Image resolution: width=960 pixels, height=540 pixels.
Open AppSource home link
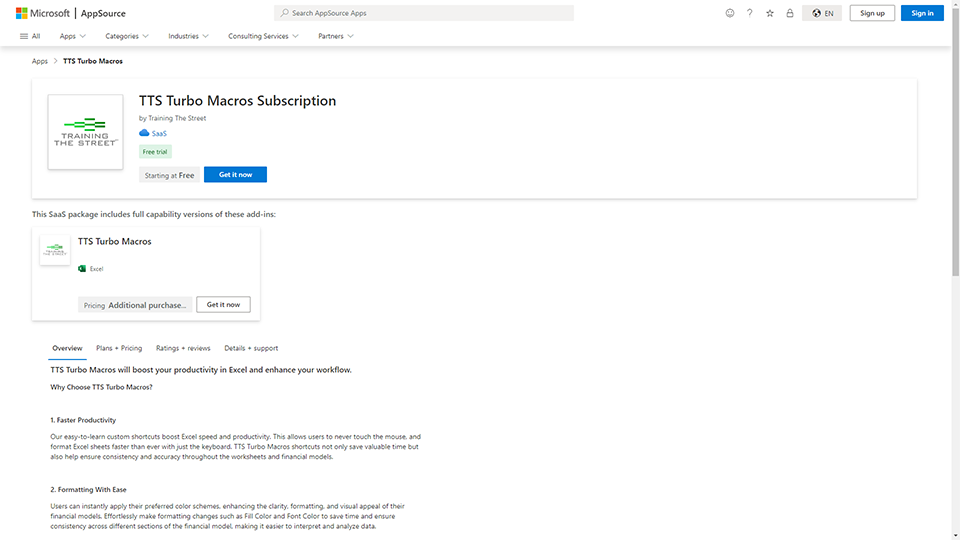(103, 13)
